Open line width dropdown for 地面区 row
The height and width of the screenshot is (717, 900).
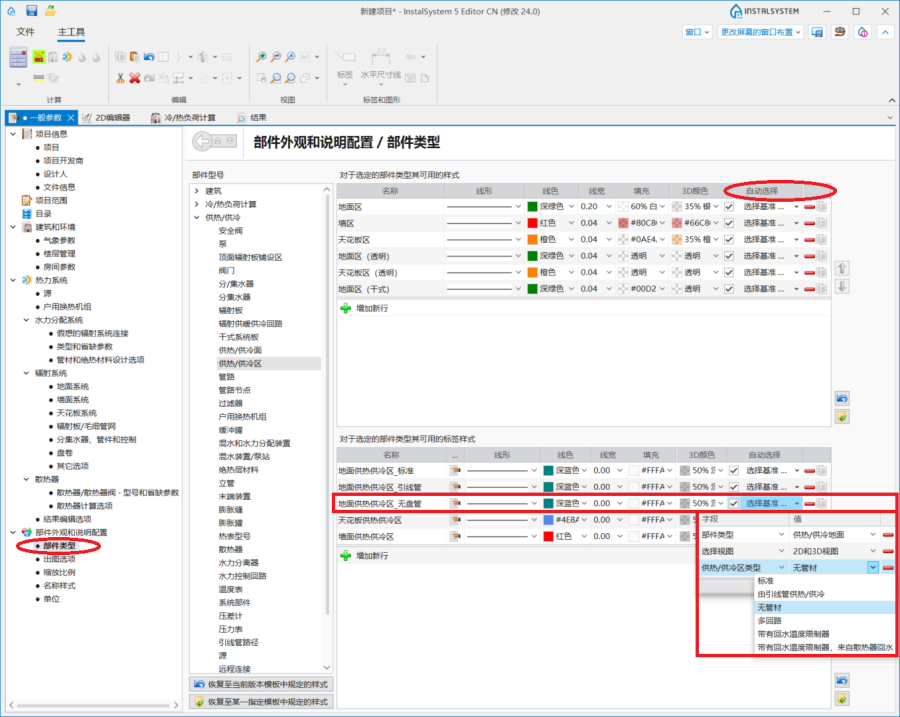(609, 207)
